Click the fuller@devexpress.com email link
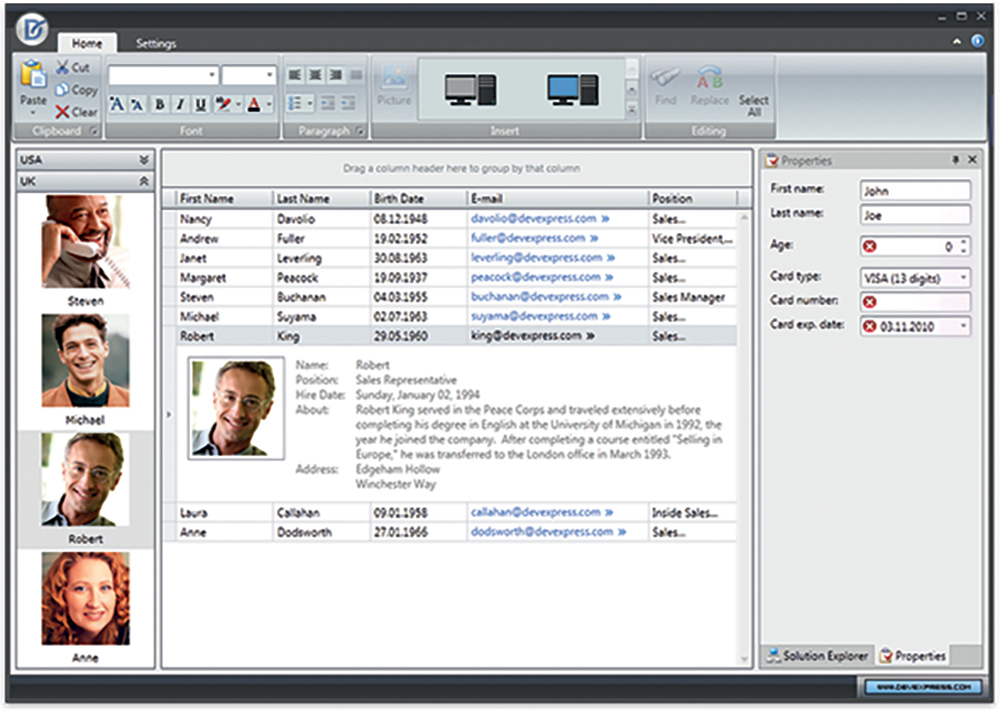The image size is (1000, 711). point(527,239)
